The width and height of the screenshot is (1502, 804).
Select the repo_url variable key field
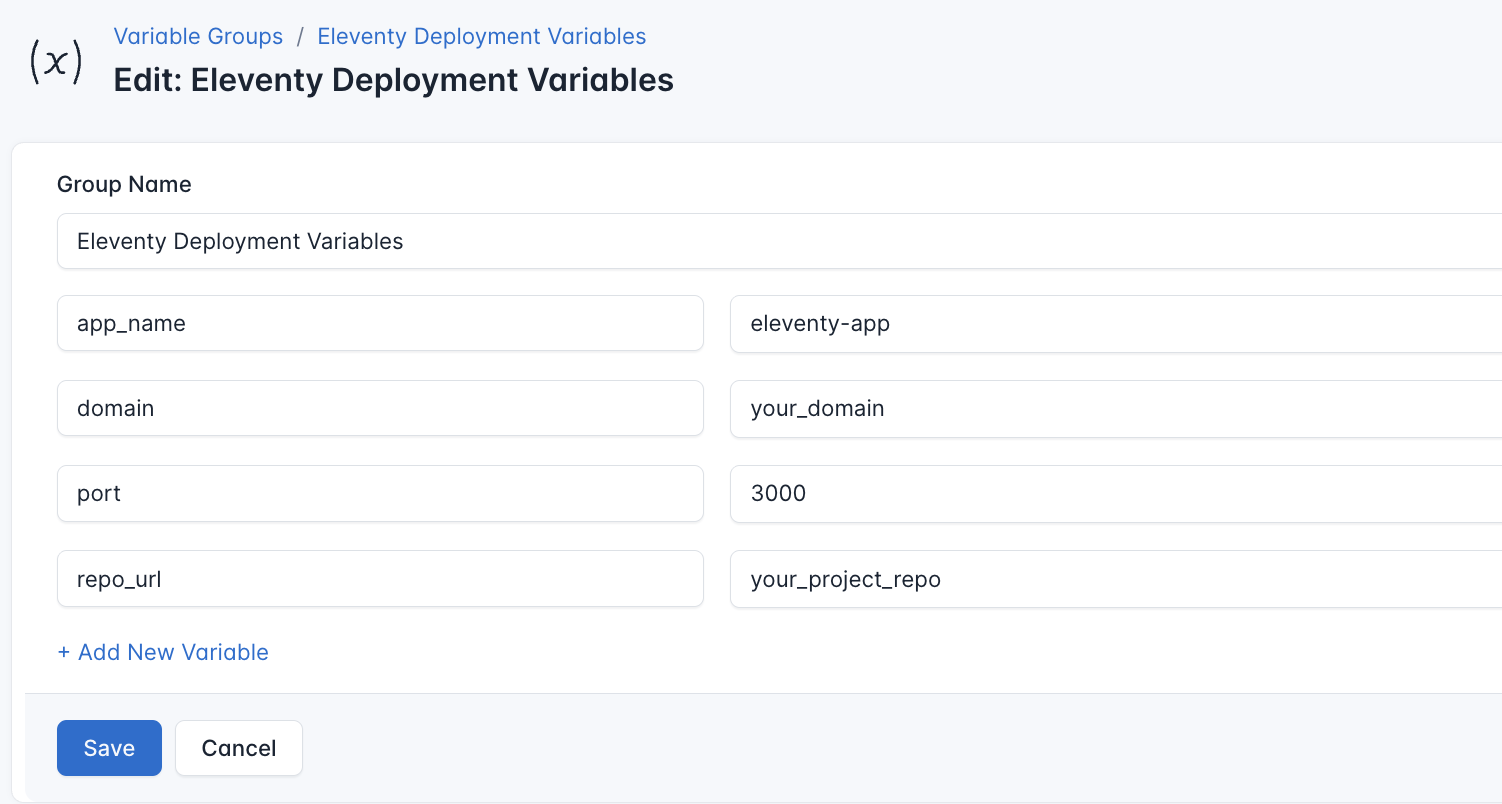pos(380,578)
